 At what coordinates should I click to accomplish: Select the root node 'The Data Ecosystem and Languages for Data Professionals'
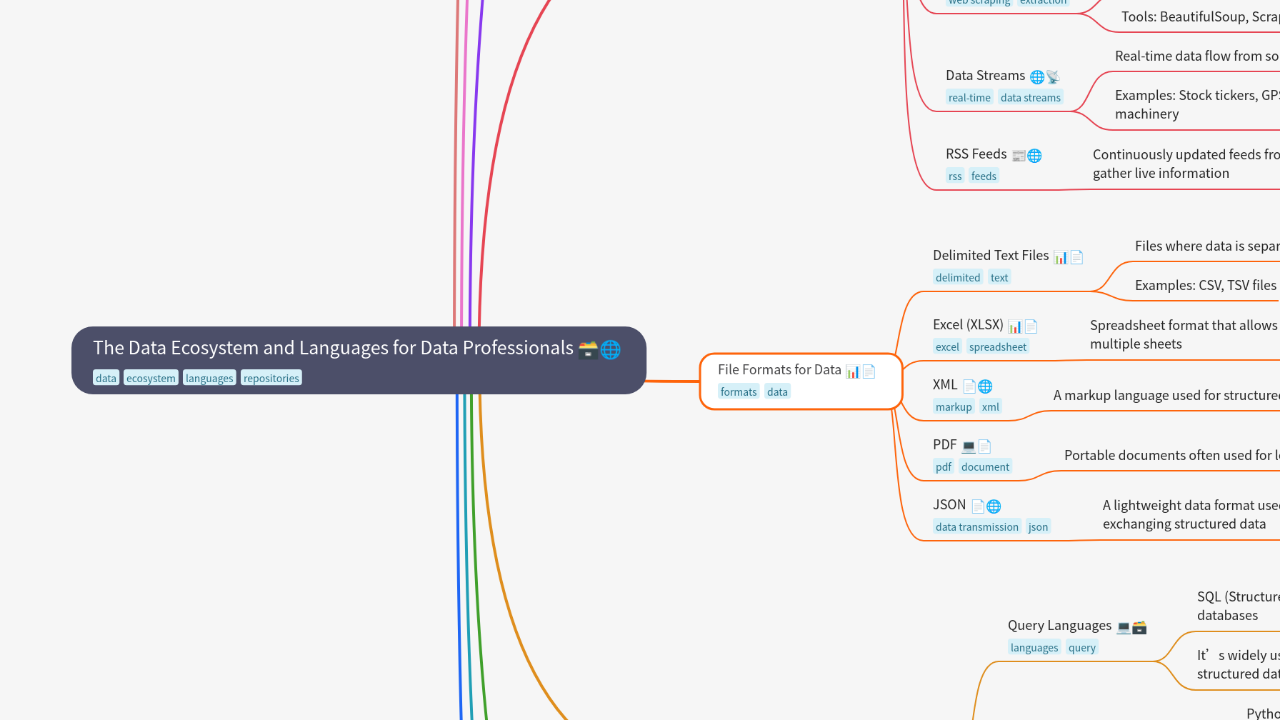click(359, 360)
